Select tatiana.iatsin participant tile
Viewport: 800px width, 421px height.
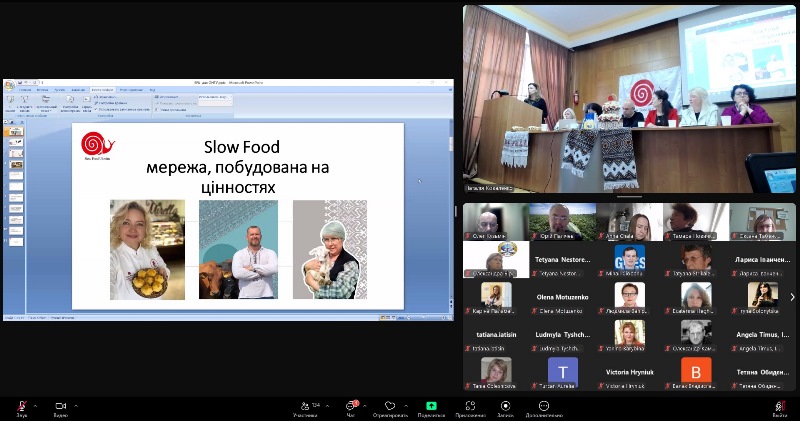click(x=496, y=335)
